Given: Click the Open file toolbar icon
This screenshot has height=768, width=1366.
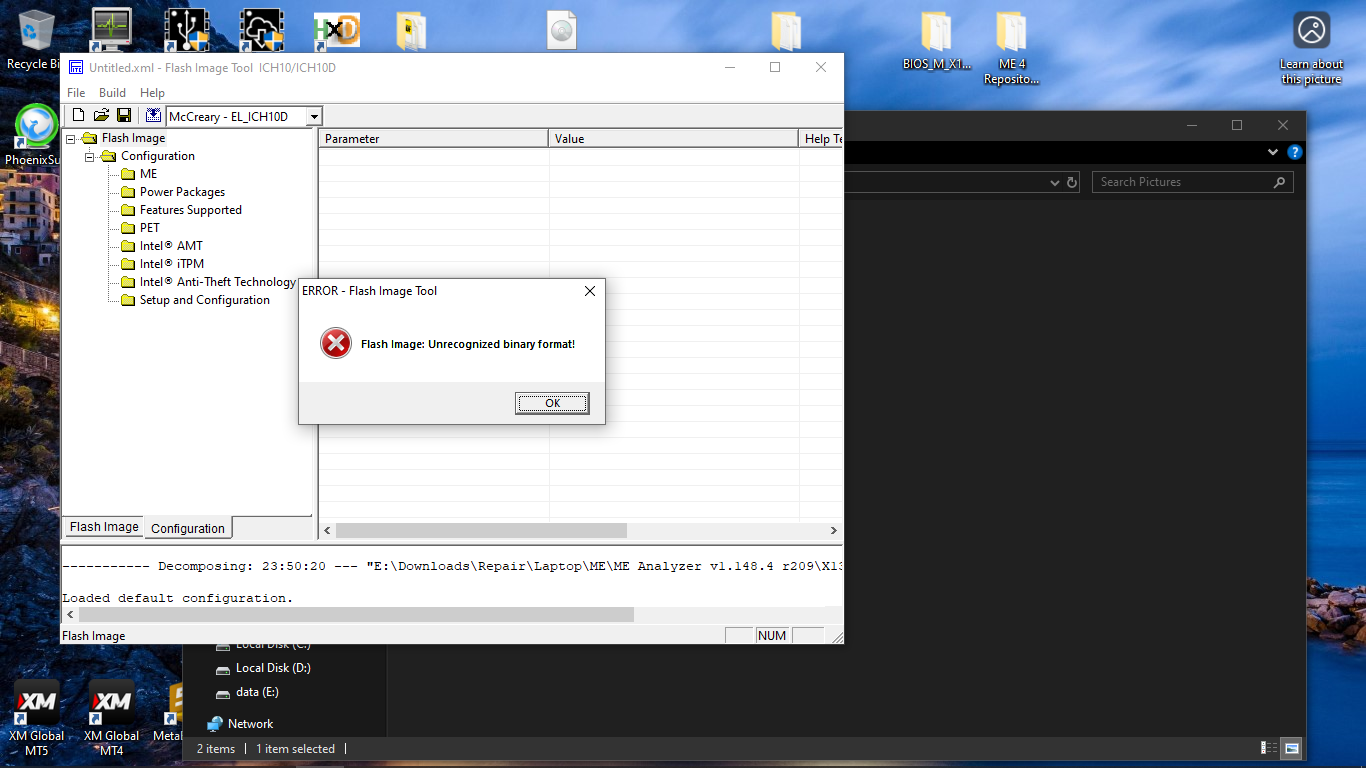Looking at the screenshot, I should point(101,116).
